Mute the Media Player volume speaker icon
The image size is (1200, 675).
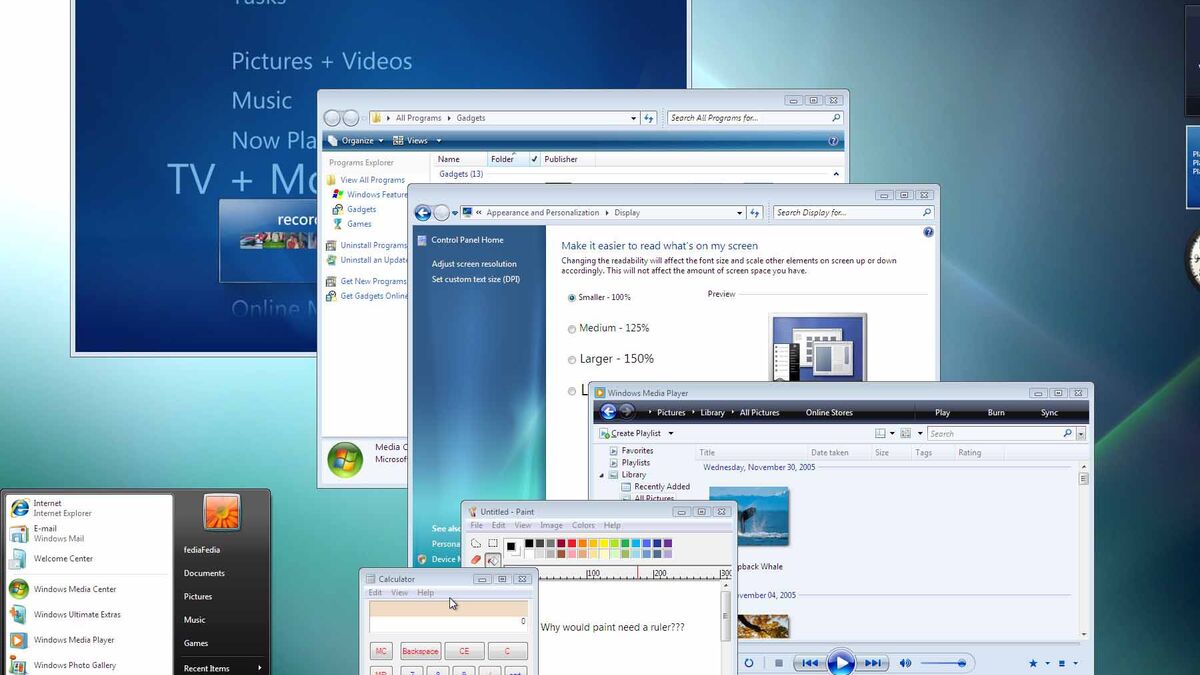click(x=905, y=663)
